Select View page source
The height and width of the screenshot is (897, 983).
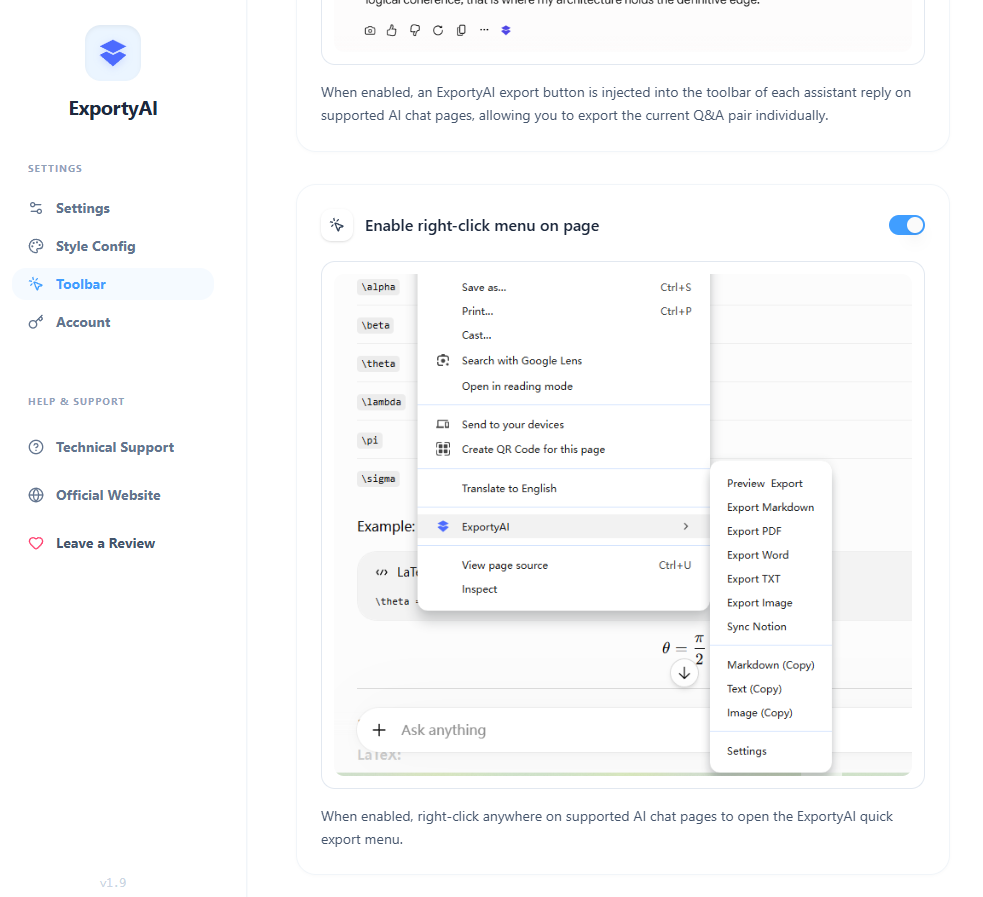pyautogui.click(x=564, y=565)
